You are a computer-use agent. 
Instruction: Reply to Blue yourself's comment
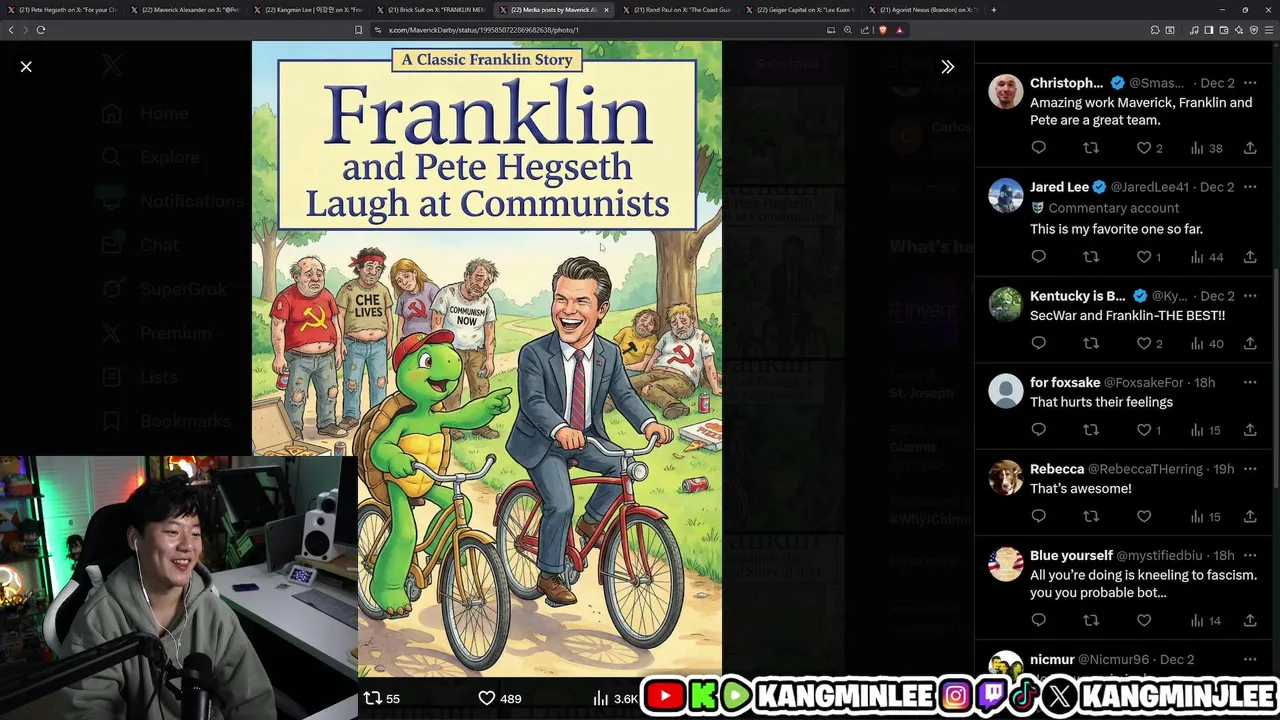tap(1038, 621)
